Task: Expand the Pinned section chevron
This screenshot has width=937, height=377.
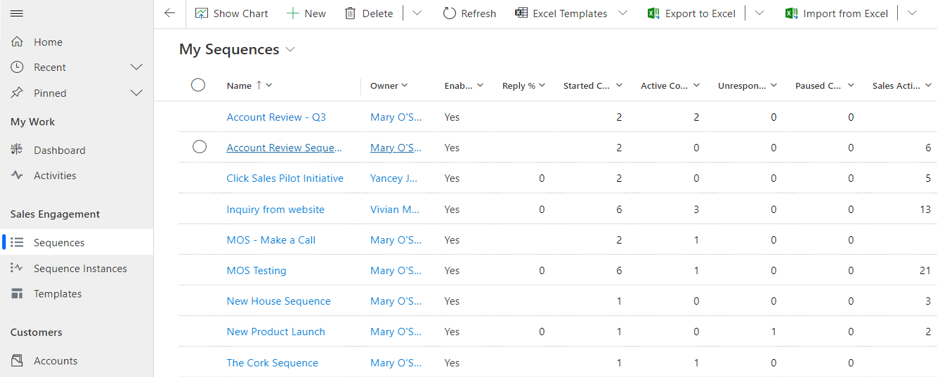Action: pos(136,93)
